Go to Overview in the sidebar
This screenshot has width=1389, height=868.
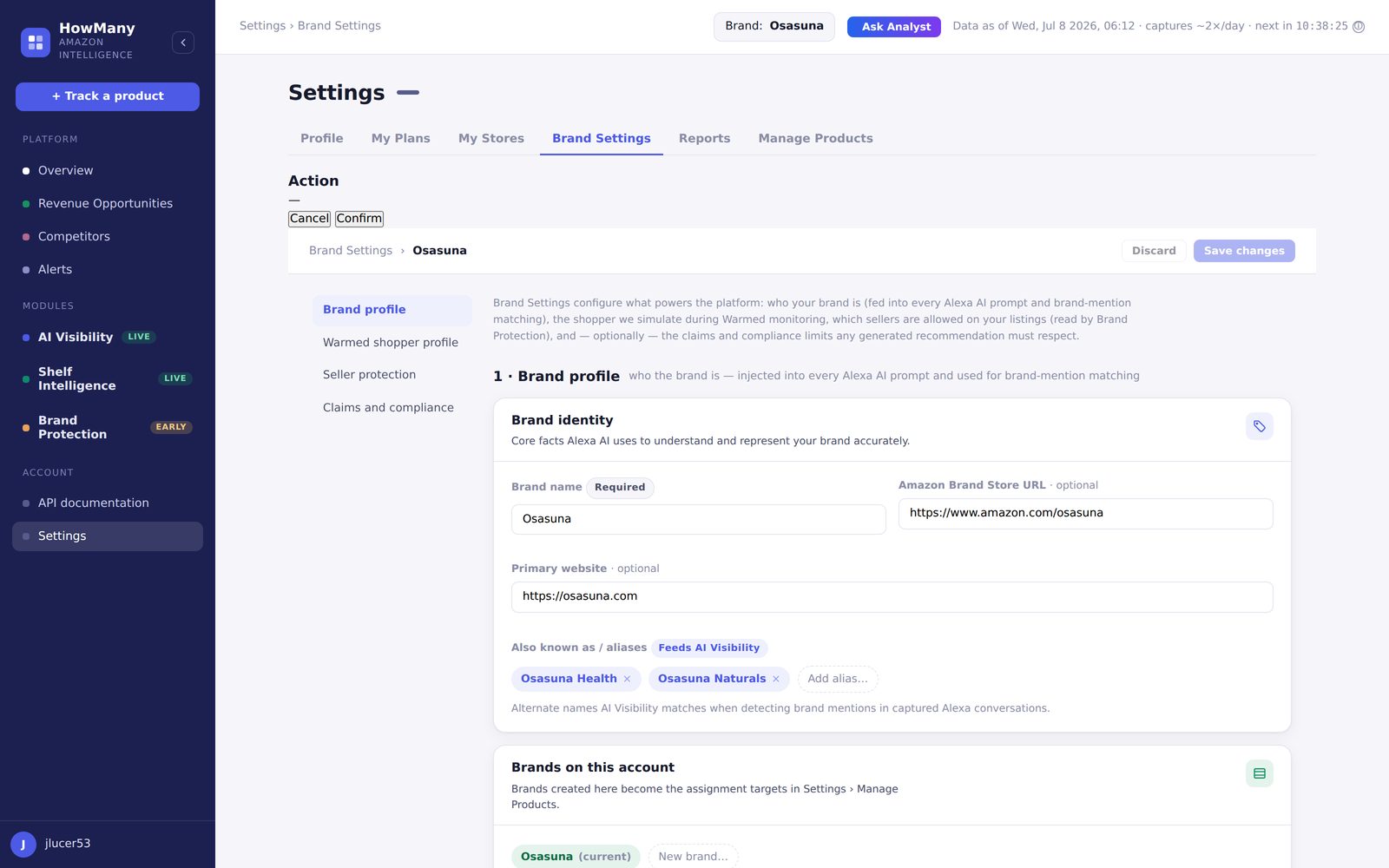(108, 171)
